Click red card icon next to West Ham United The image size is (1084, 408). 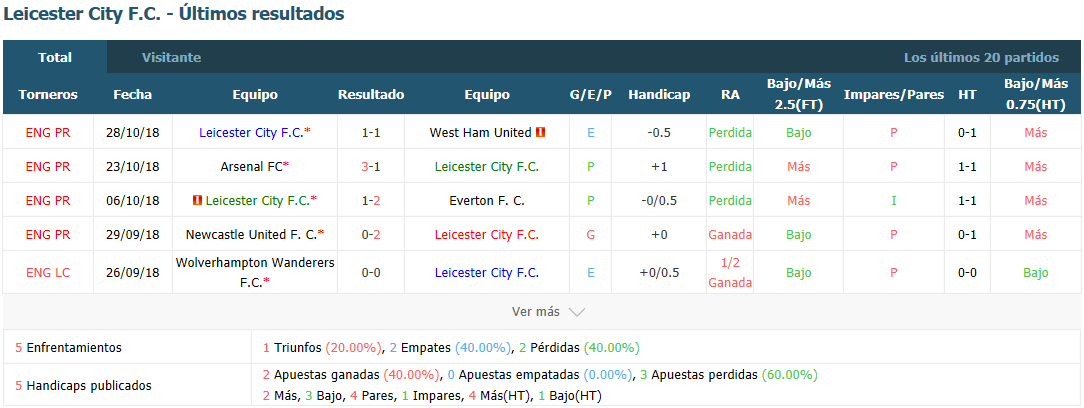[541, 131]
